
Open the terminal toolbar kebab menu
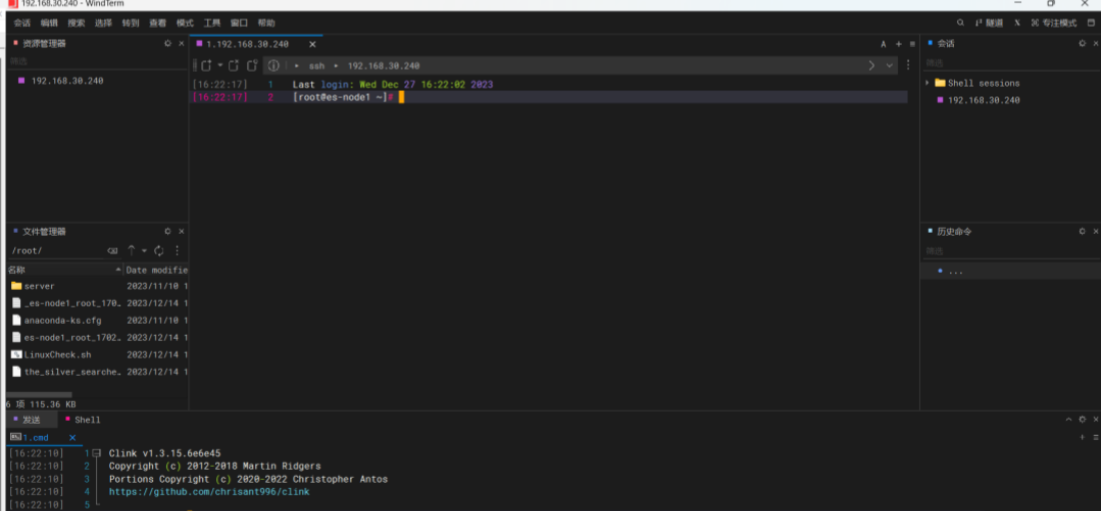[908, 65]
